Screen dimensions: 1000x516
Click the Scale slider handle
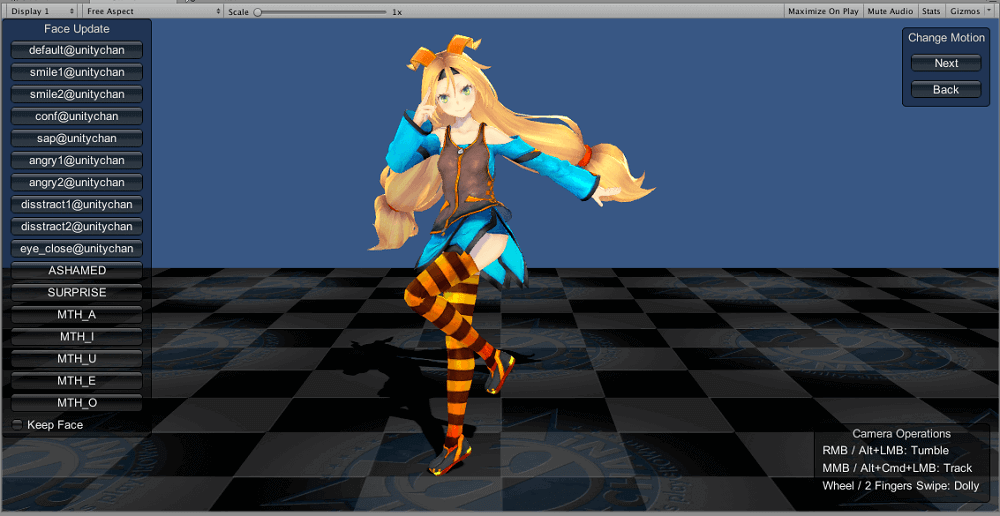coord(258,12)
